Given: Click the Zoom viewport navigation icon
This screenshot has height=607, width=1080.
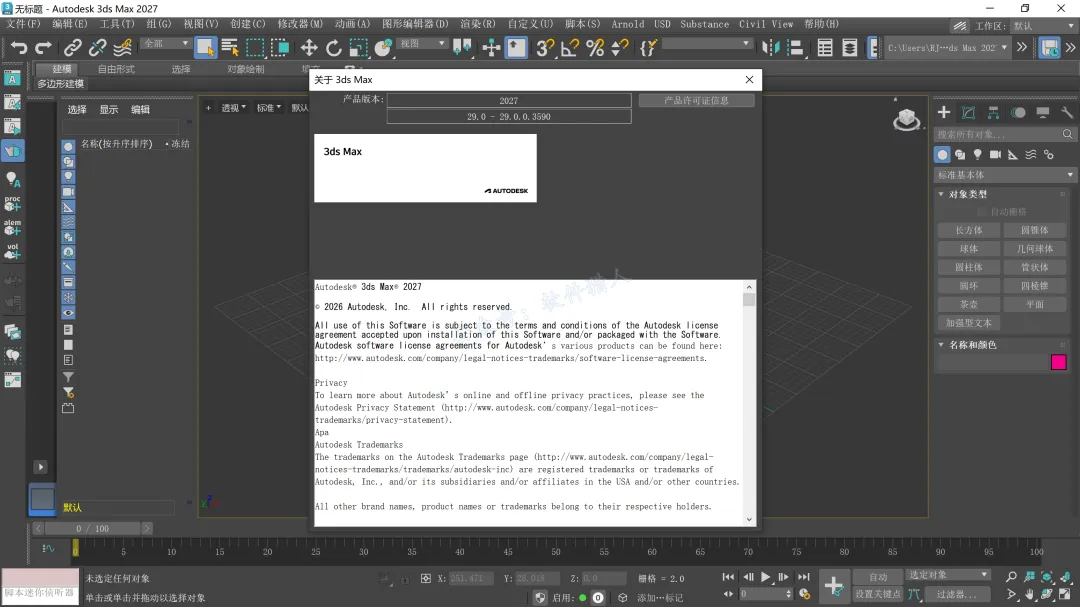Looking at the screenshot, I should (x=1011, y=576).
